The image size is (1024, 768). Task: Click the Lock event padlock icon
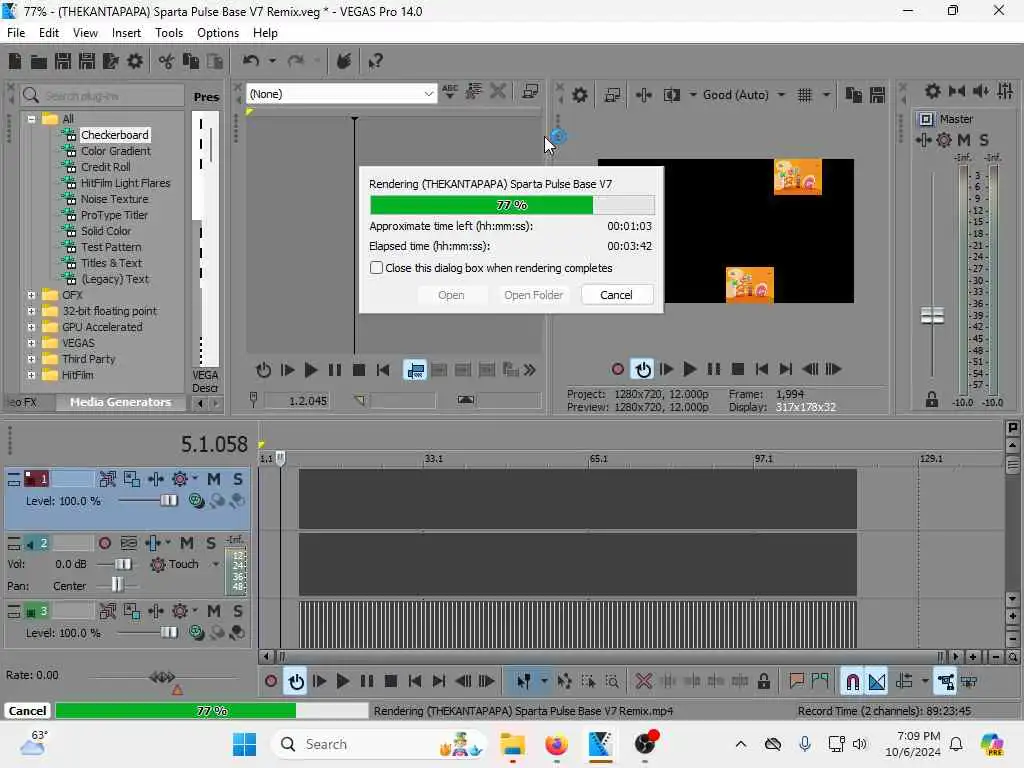pos(763,682)
